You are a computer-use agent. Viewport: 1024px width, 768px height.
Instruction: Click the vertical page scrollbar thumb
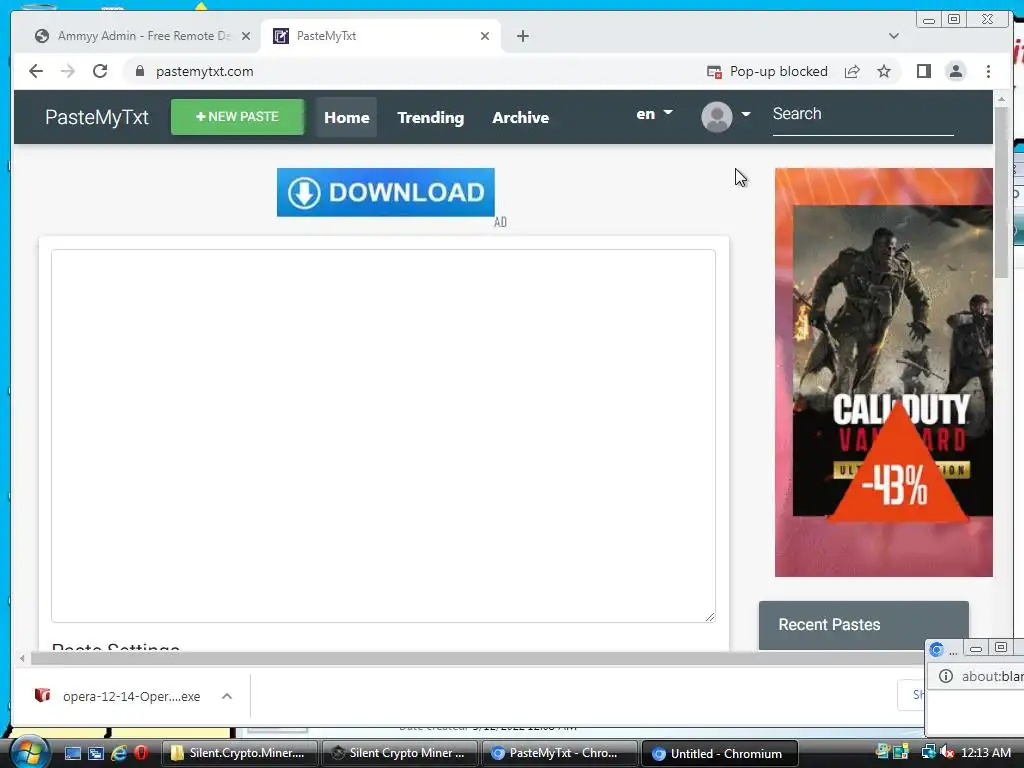1001,191
